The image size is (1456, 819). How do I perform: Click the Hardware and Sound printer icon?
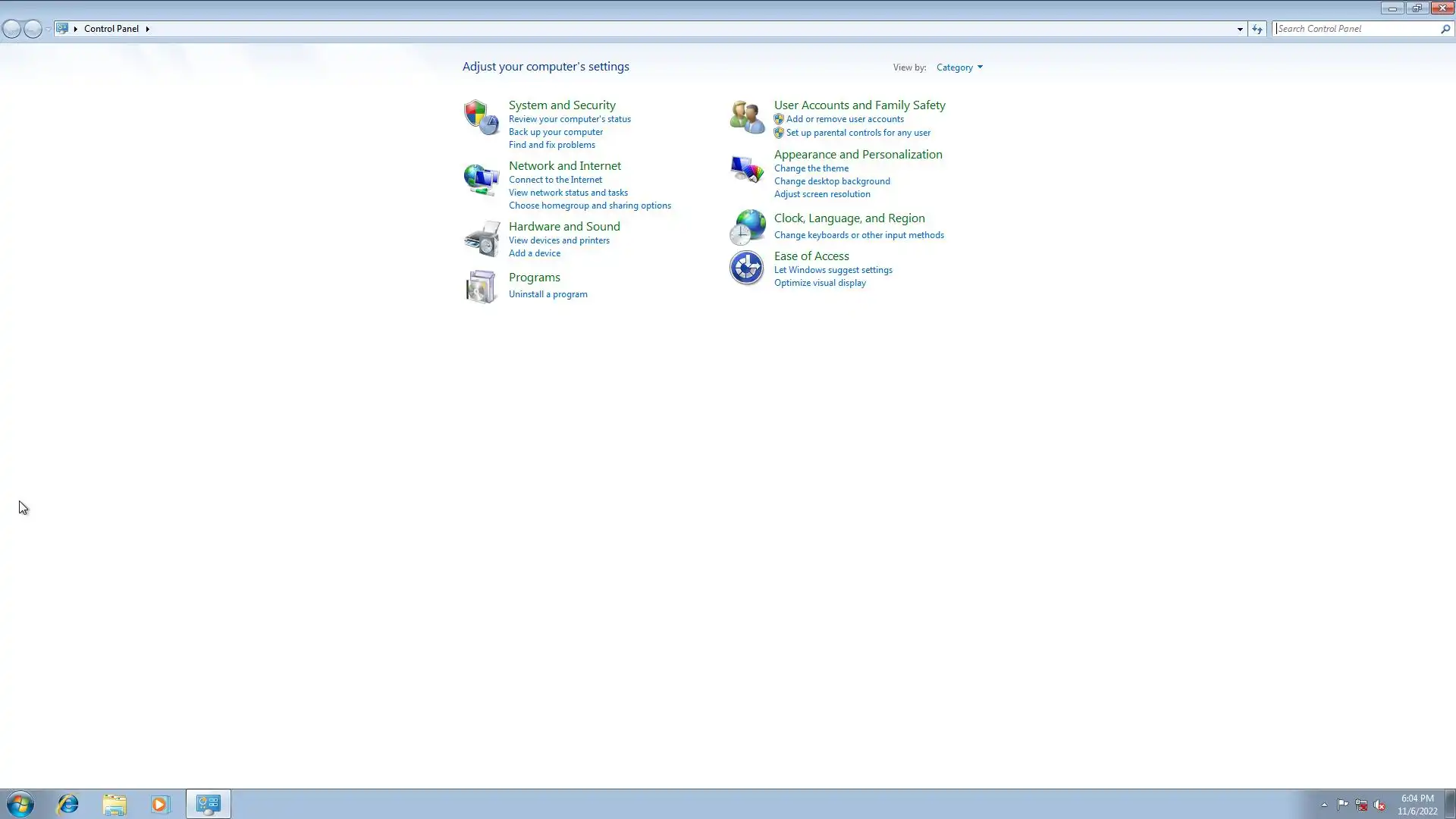481,239
